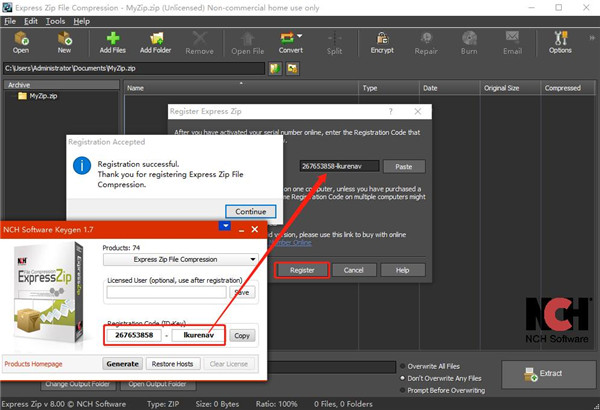This screenshot has width=600, height=410.
Task: Close the Register Express Zip dialog
Action: [418, 111]
